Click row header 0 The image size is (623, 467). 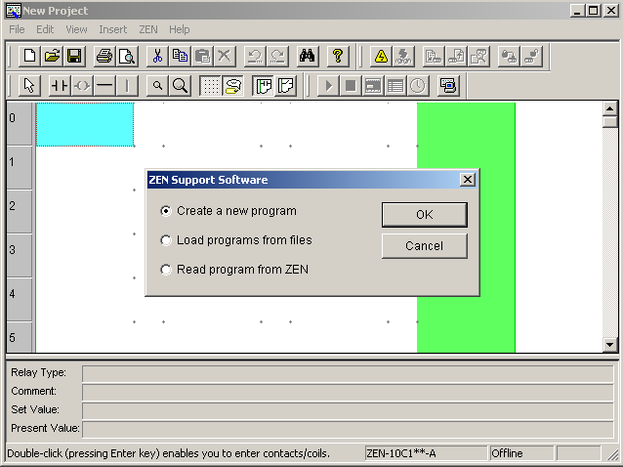pyautogui.click(x=19, y=123)
